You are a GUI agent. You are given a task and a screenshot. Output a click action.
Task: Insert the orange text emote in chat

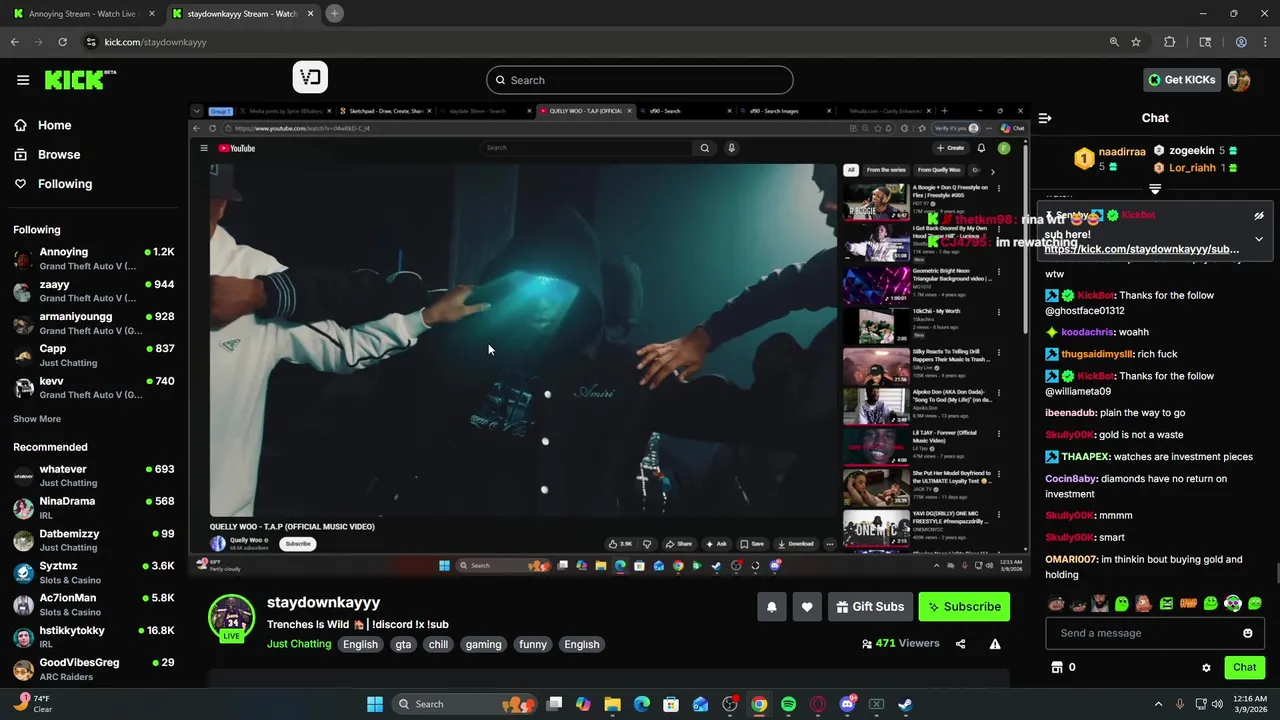[1189, 603]
